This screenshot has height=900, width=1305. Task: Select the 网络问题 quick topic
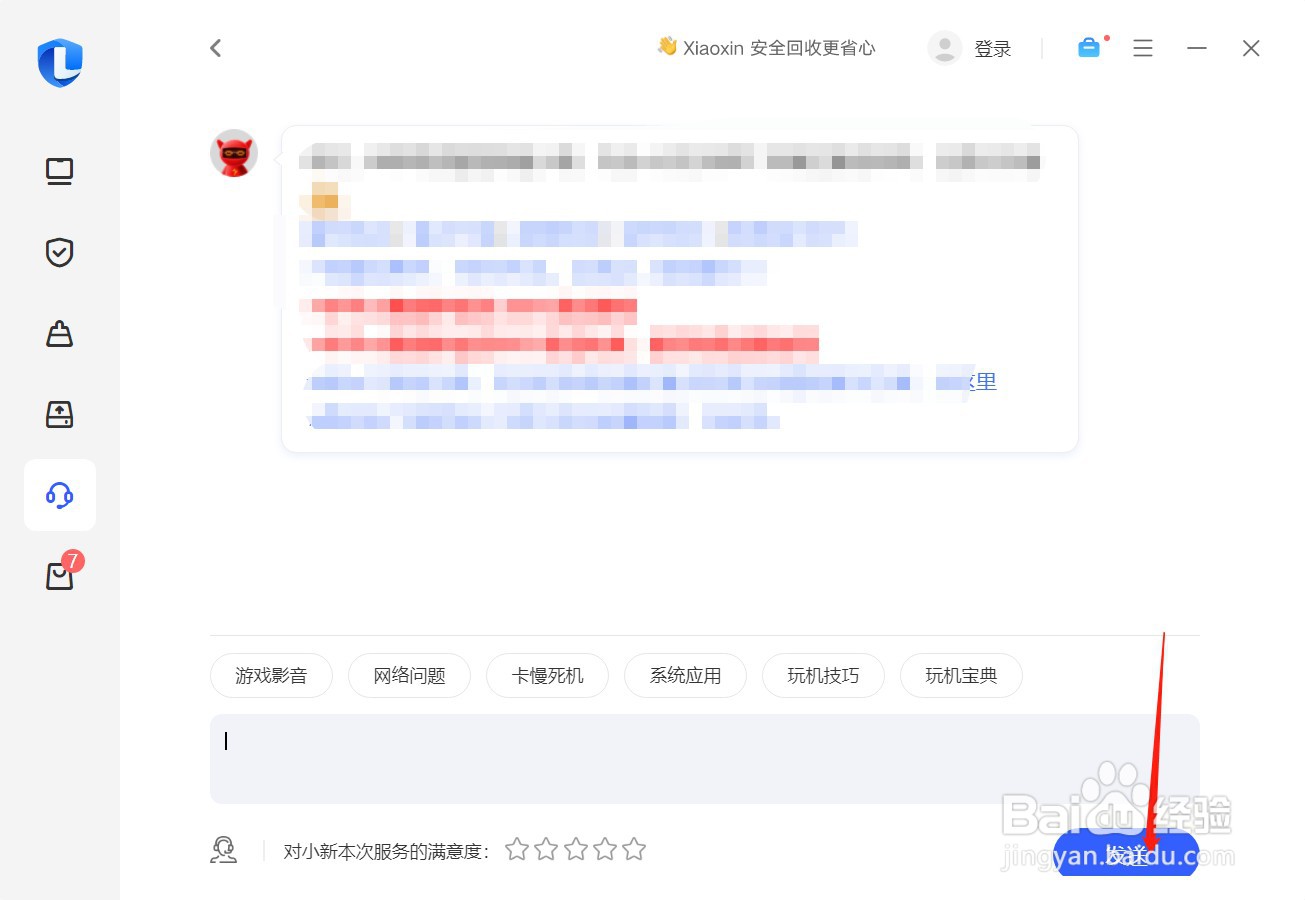coord(409,675)
